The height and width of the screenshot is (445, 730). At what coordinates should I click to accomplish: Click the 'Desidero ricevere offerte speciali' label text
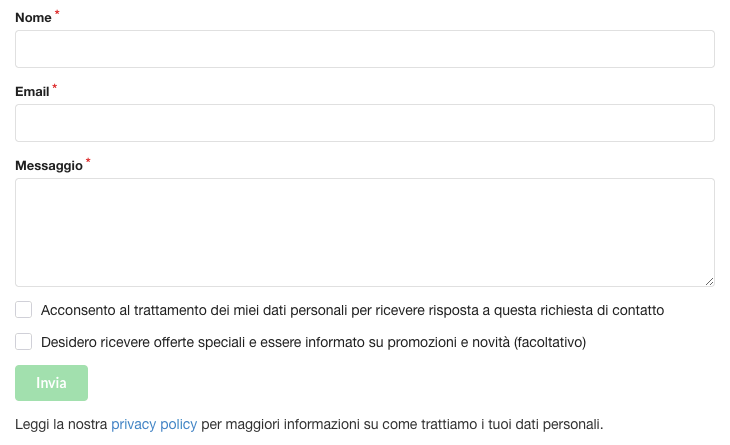[150, 342]
